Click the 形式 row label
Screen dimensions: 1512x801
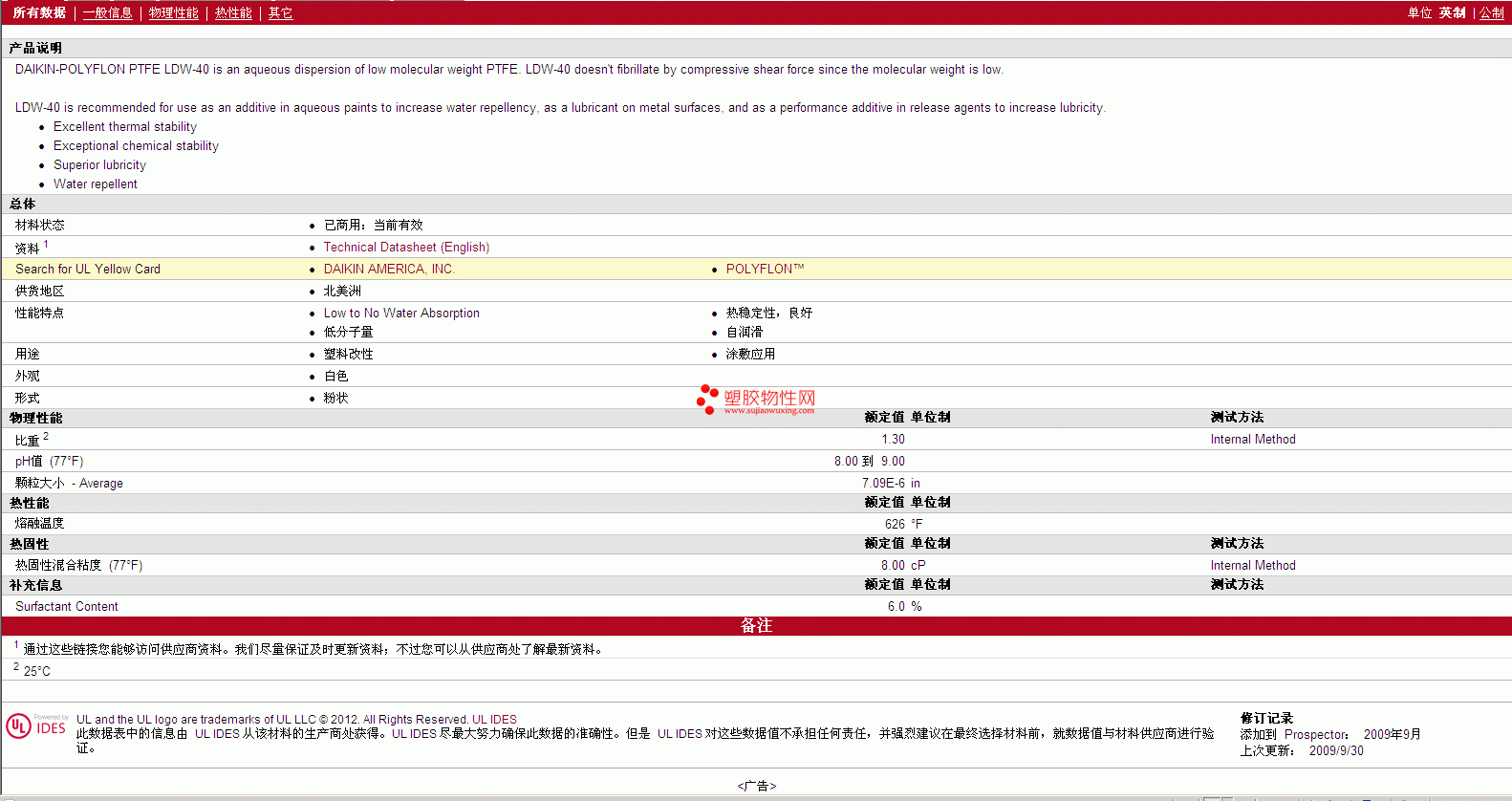(28, 398)
